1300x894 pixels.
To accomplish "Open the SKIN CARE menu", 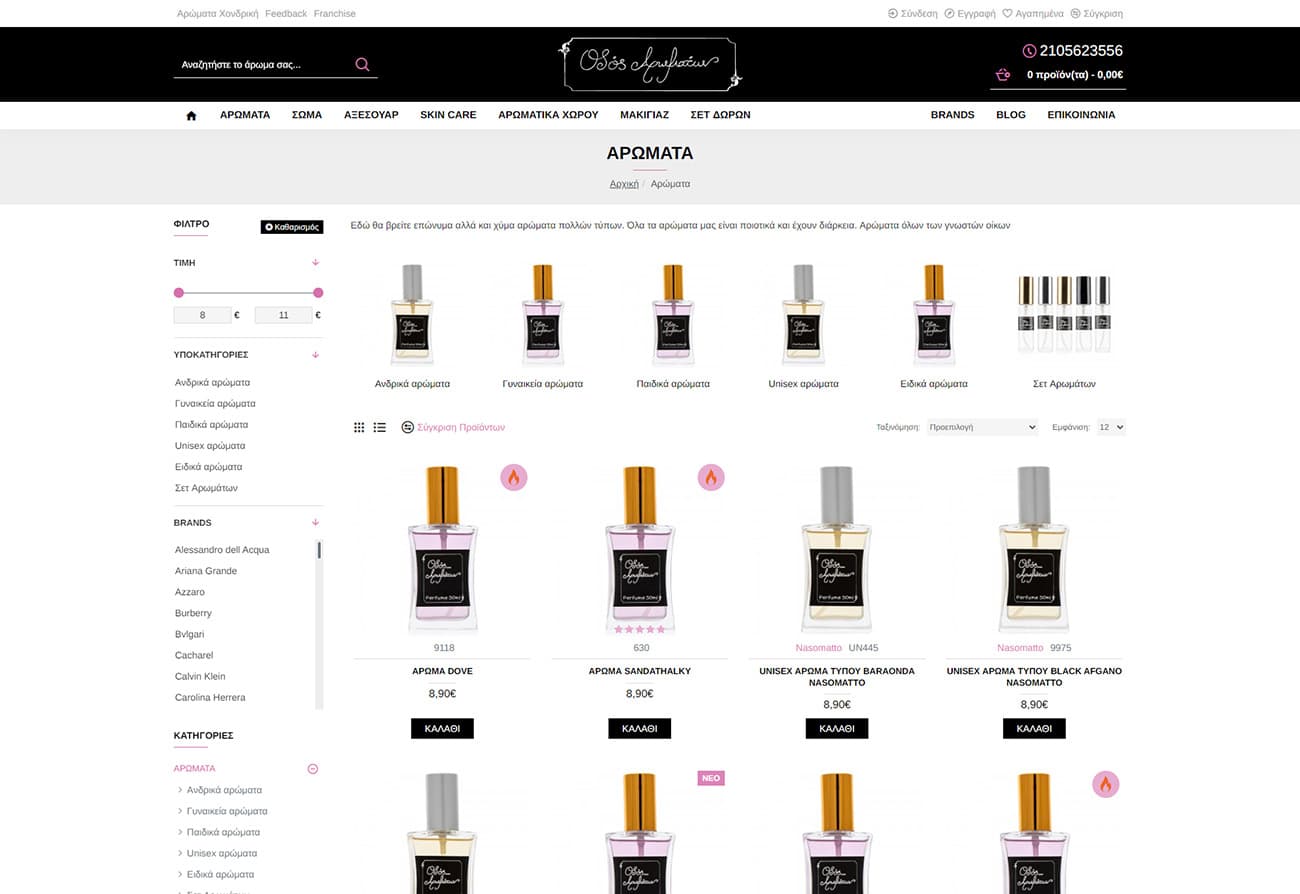I will [448, 115].
